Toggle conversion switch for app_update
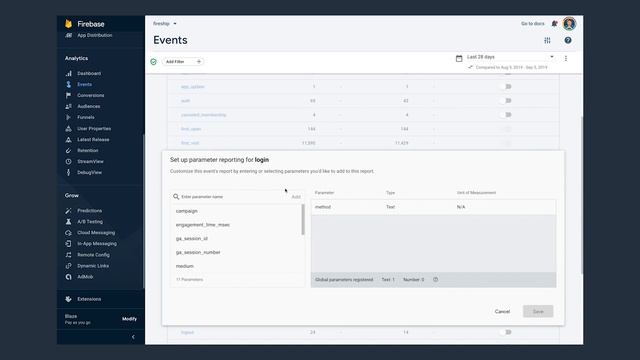 pyautogui.click(x=506, y=87)
